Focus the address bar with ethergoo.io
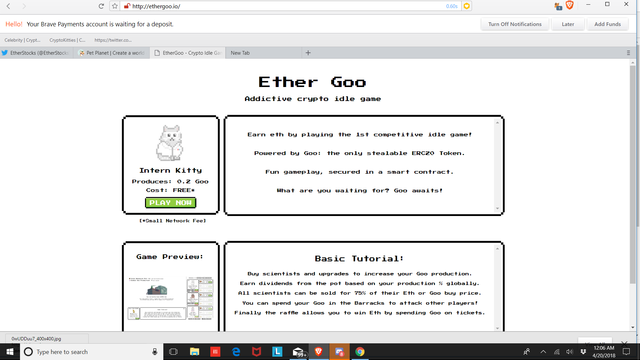 tap(286, 6)
